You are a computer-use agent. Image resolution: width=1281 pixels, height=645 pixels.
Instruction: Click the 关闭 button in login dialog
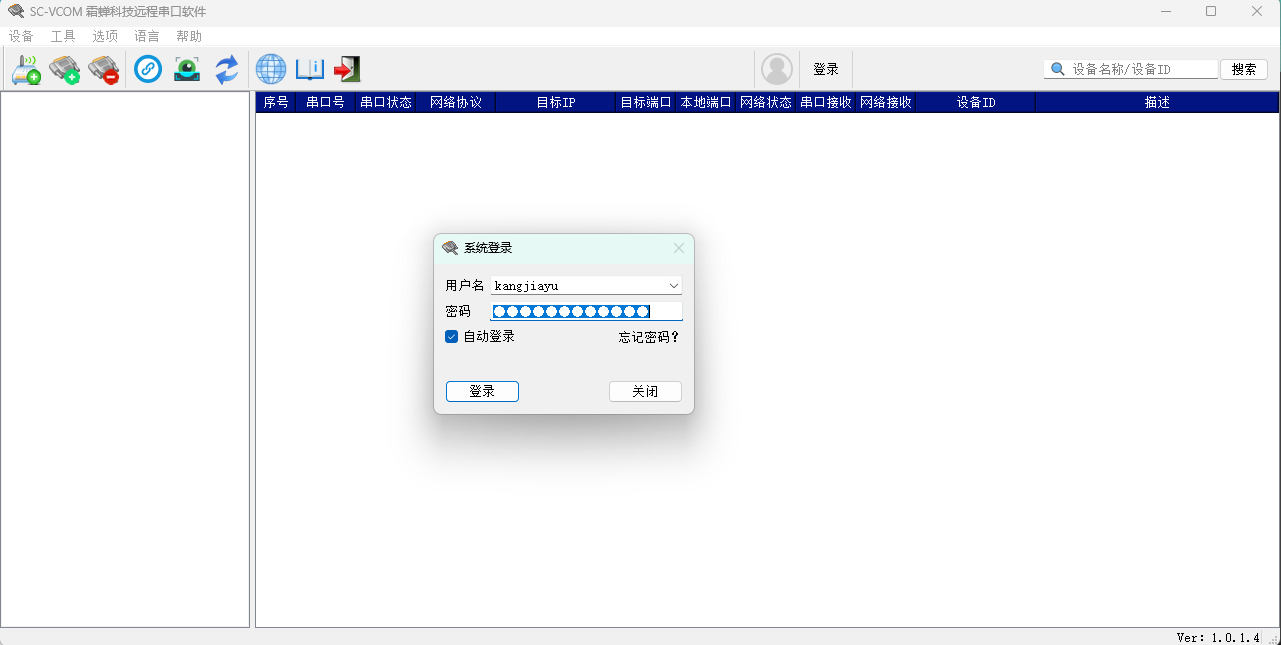tap(645, 391)
